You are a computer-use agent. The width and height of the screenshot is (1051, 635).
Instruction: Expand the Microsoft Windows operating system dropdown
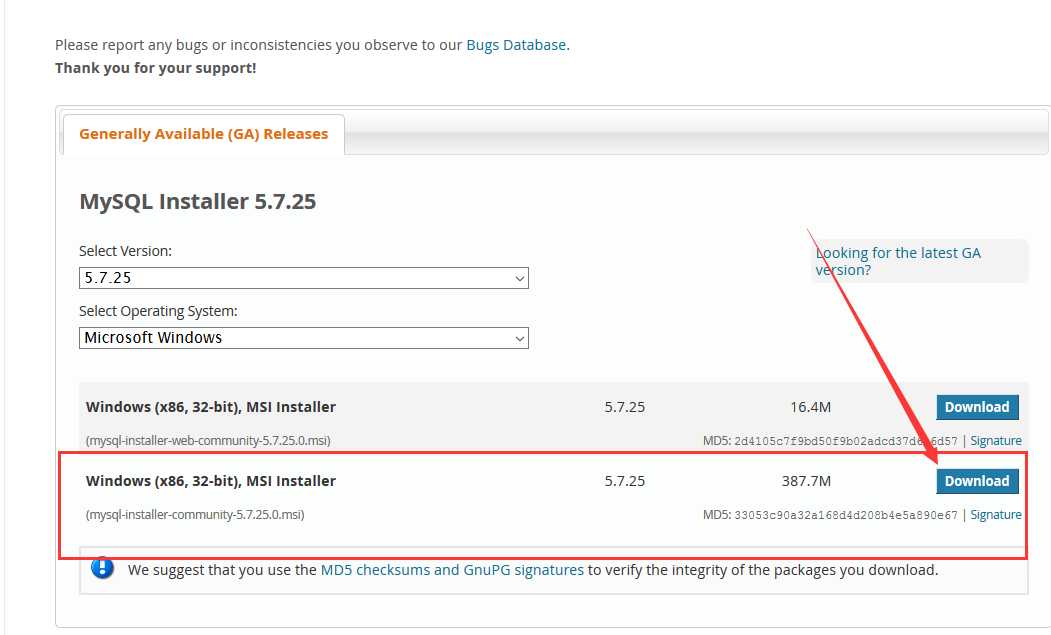coord(304,338)
